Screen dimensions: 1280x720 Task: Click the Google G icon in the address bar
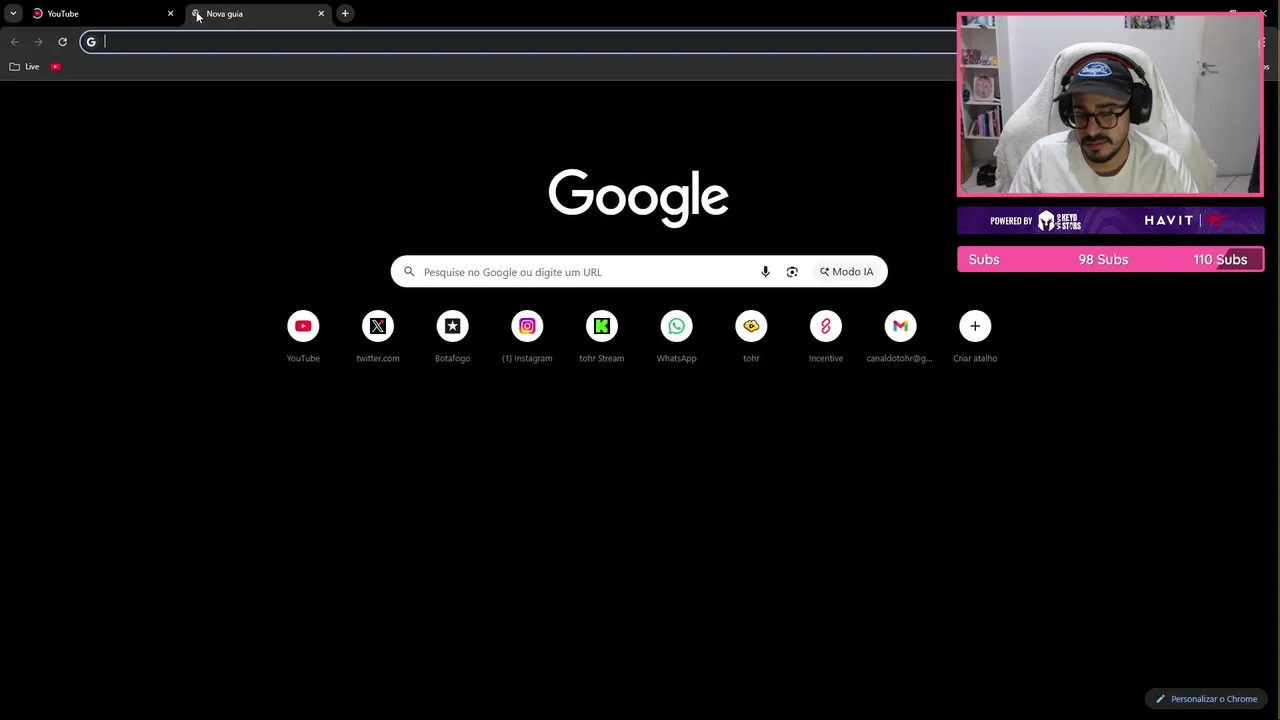pyautogui.click(x=91, y=42)
